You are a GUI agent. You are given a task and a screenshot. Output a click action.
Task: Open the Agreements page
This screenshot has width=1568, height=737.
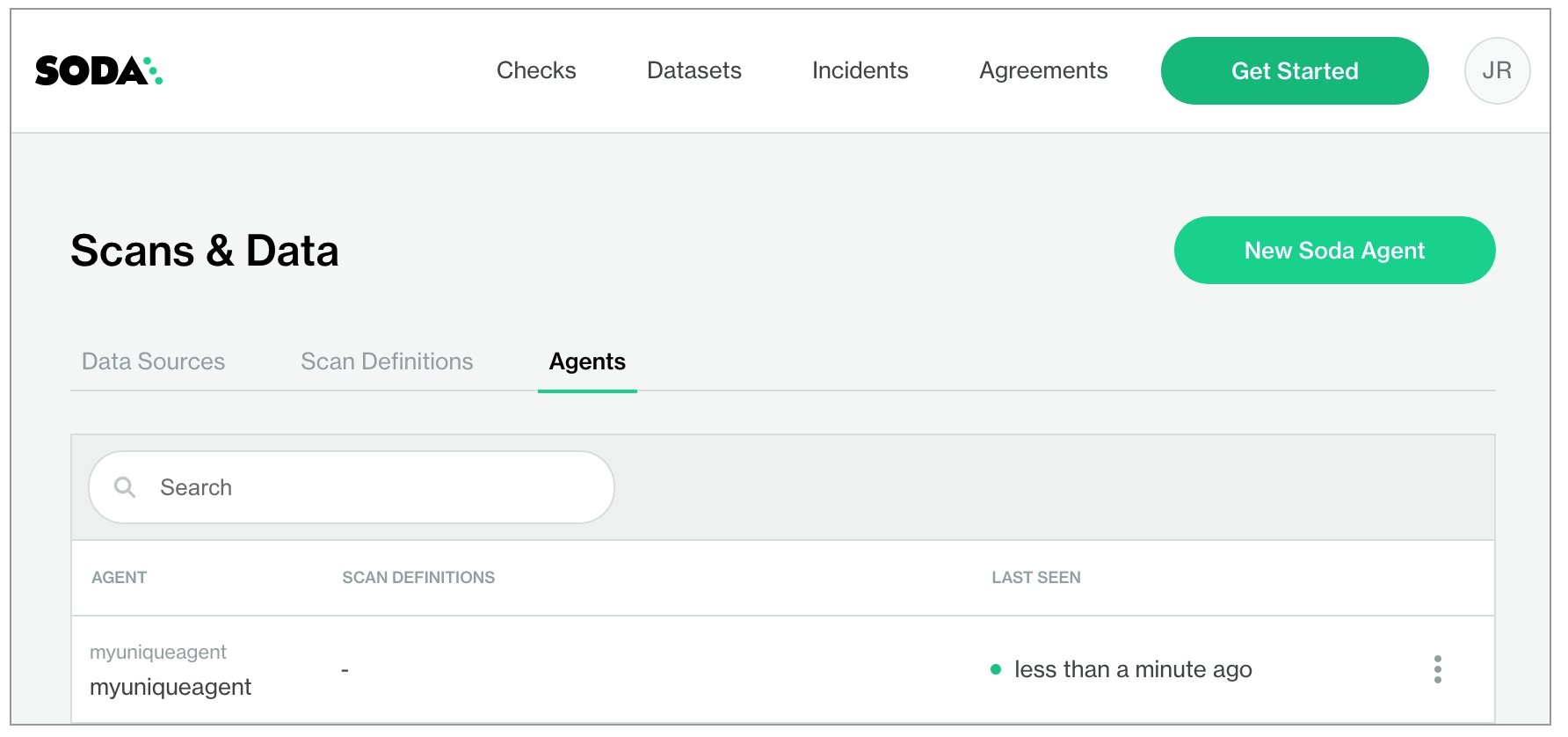(x=1043, y=70)
